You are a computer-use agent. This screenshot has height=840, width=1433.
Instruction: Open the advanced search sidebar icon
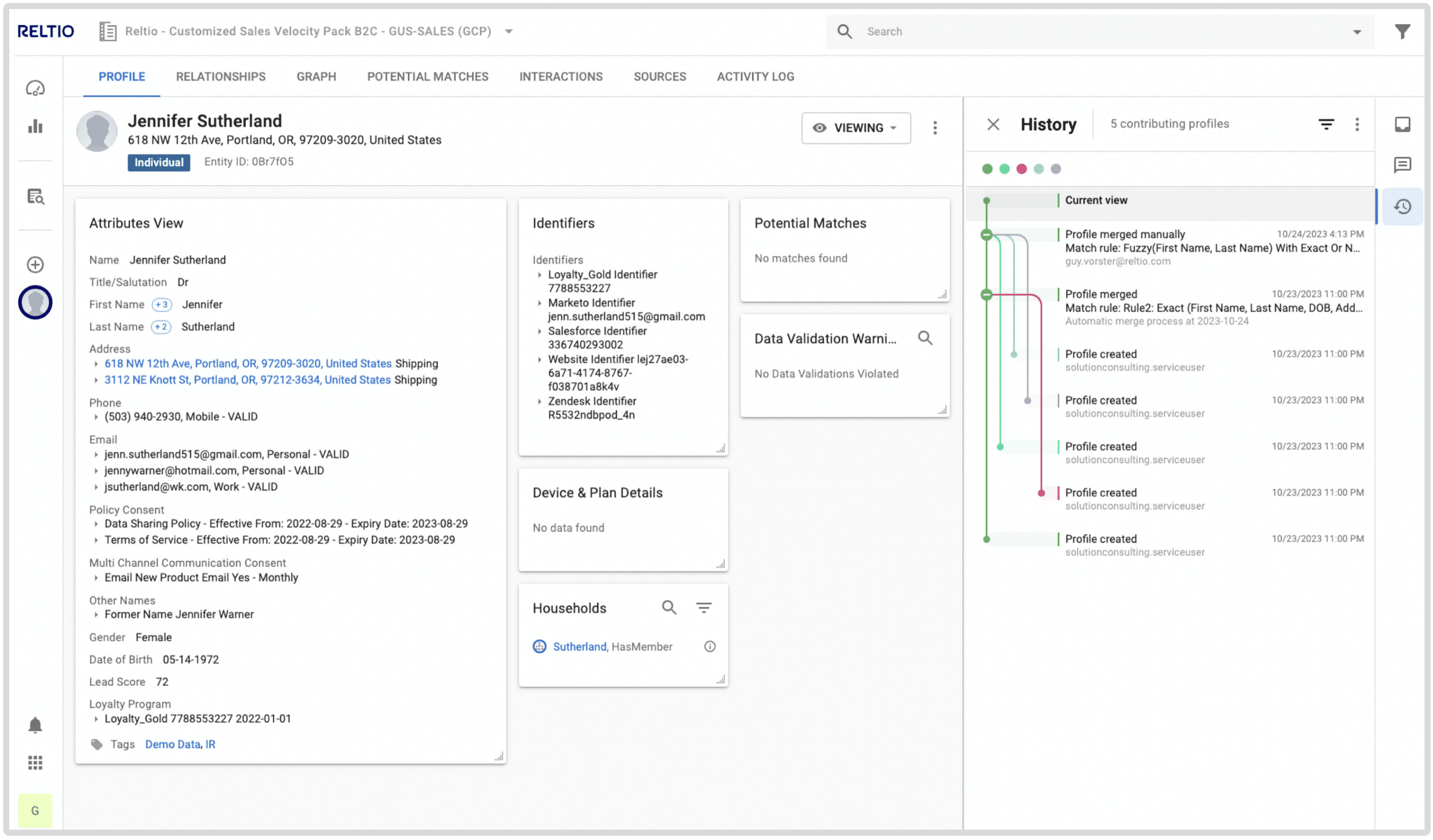pos(35,196)
